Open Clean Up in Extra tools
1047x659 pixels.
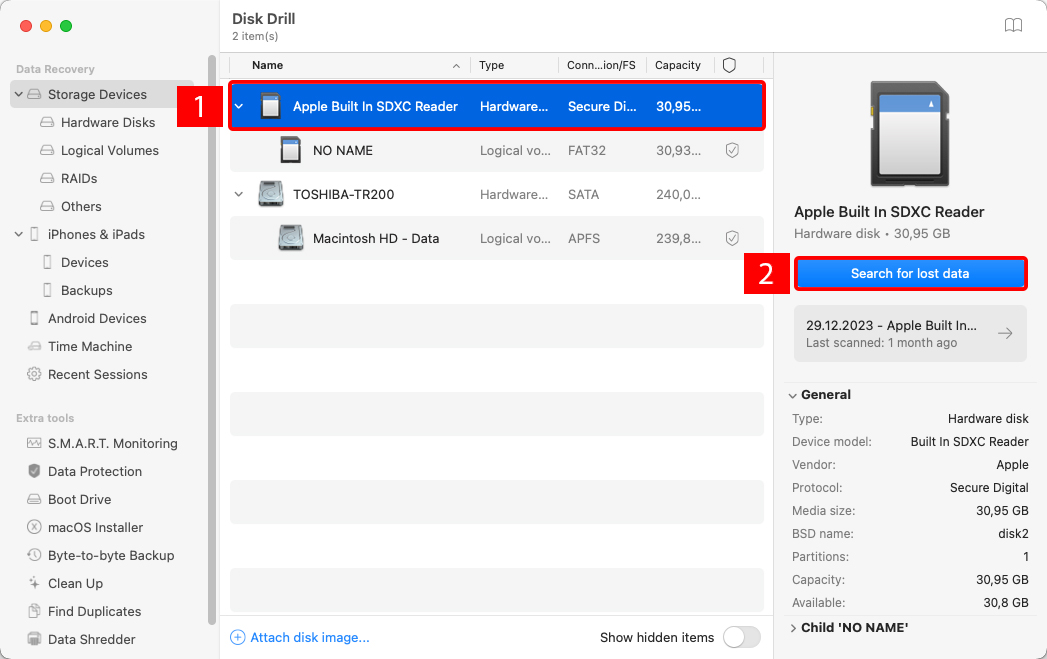click(x=75, y=584)
